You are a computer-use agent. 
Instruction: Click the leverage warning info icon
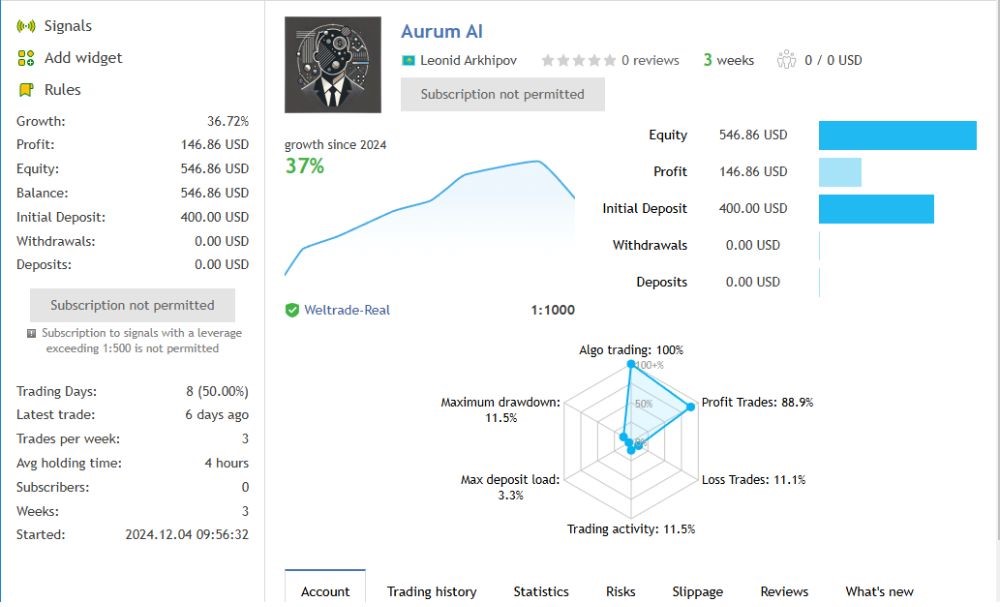click(x=32, y=333)
